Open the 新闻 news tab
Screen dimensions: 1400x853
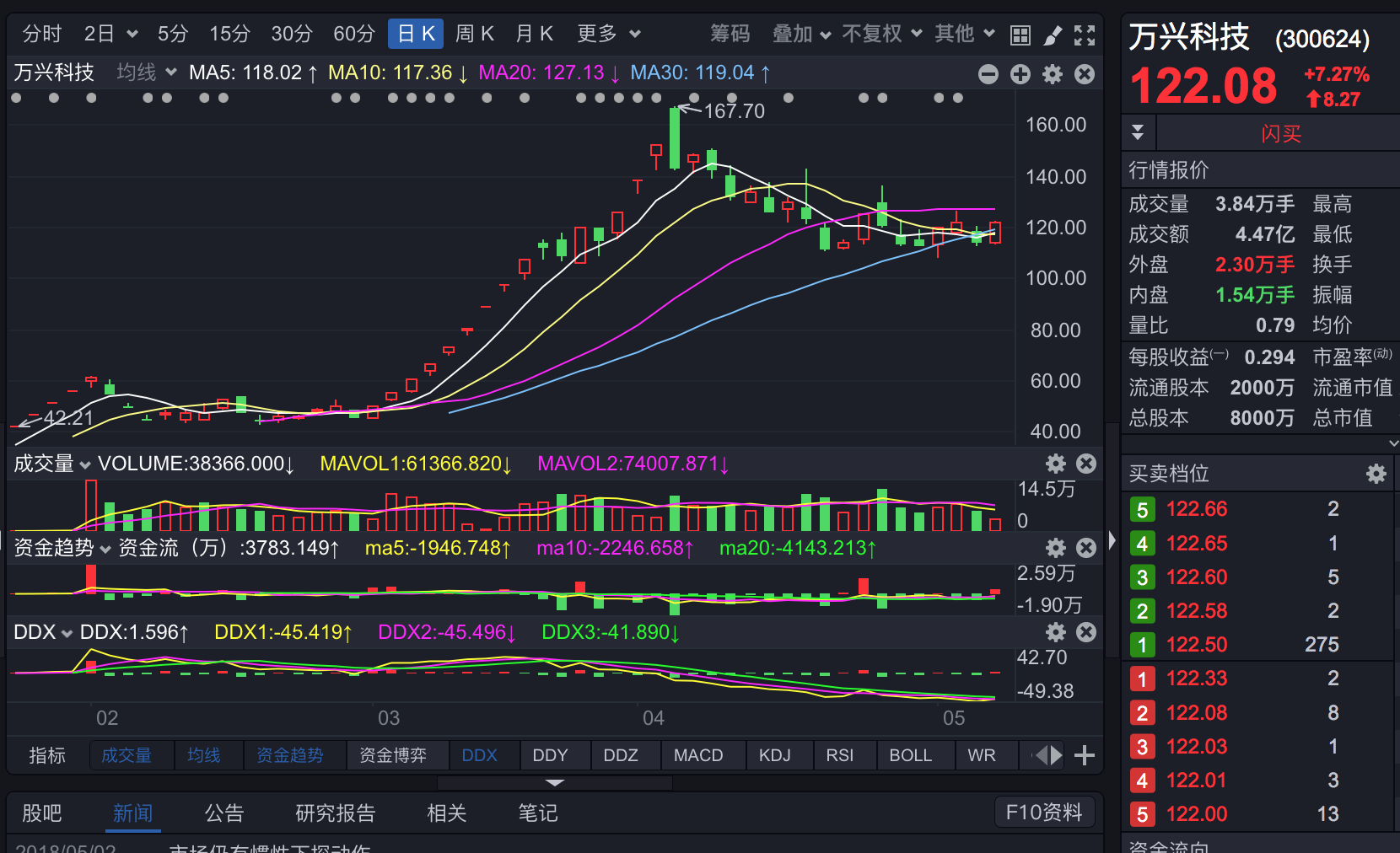[133, 813]
